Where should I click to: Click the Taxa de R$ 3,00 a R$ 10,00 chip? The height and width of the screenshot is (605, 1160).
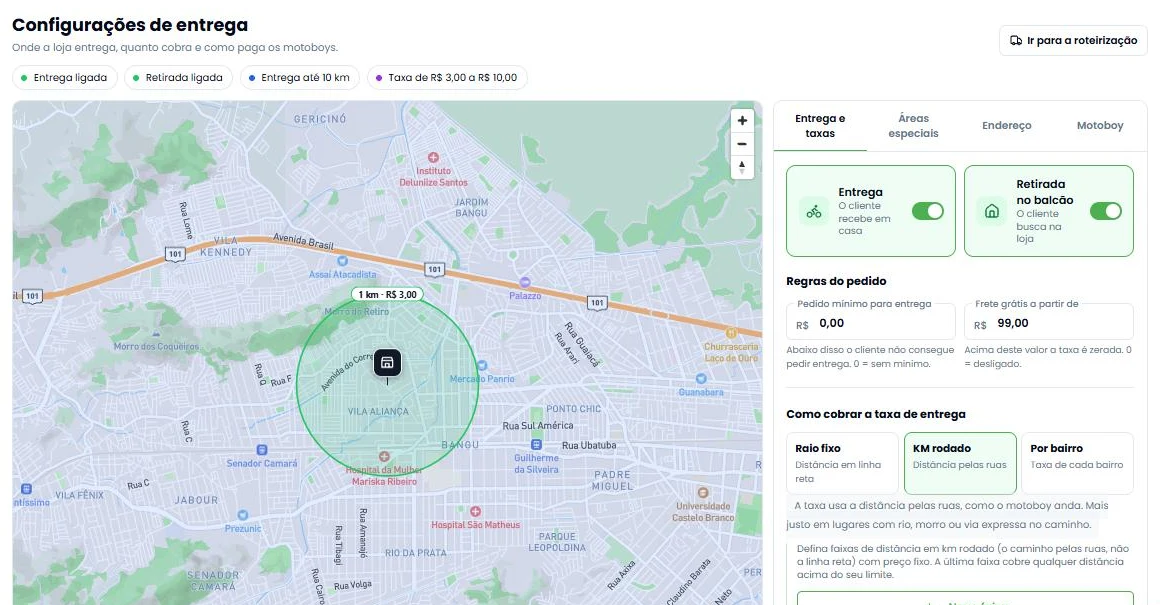point(447,78)
